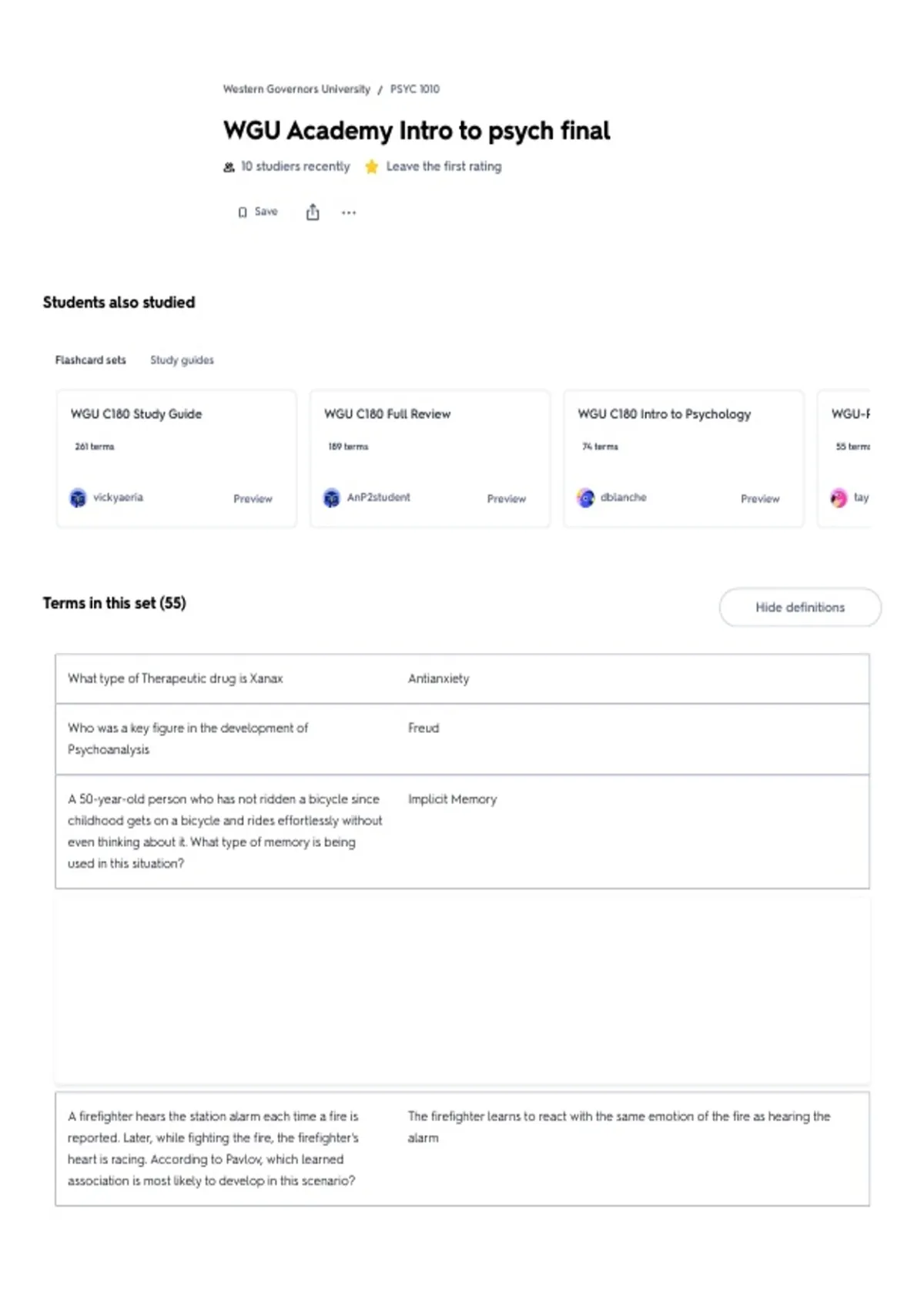Switch to the Study guides tab
The height and width of the screenshot is (1309, 924).
182,360
